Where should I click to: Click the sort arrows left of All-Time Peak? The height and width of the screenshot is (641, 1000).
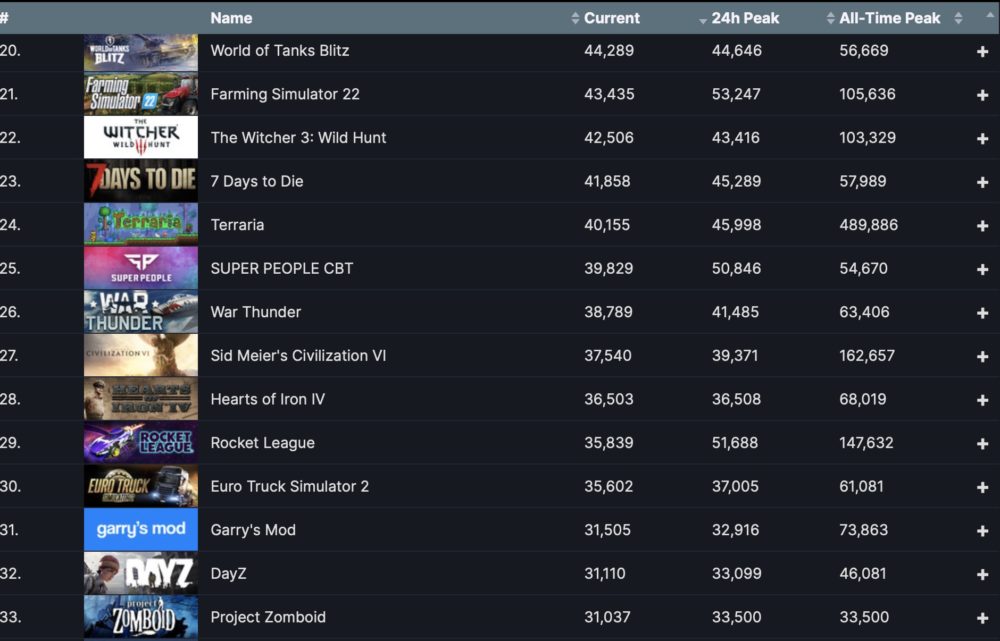pos(830,18)
